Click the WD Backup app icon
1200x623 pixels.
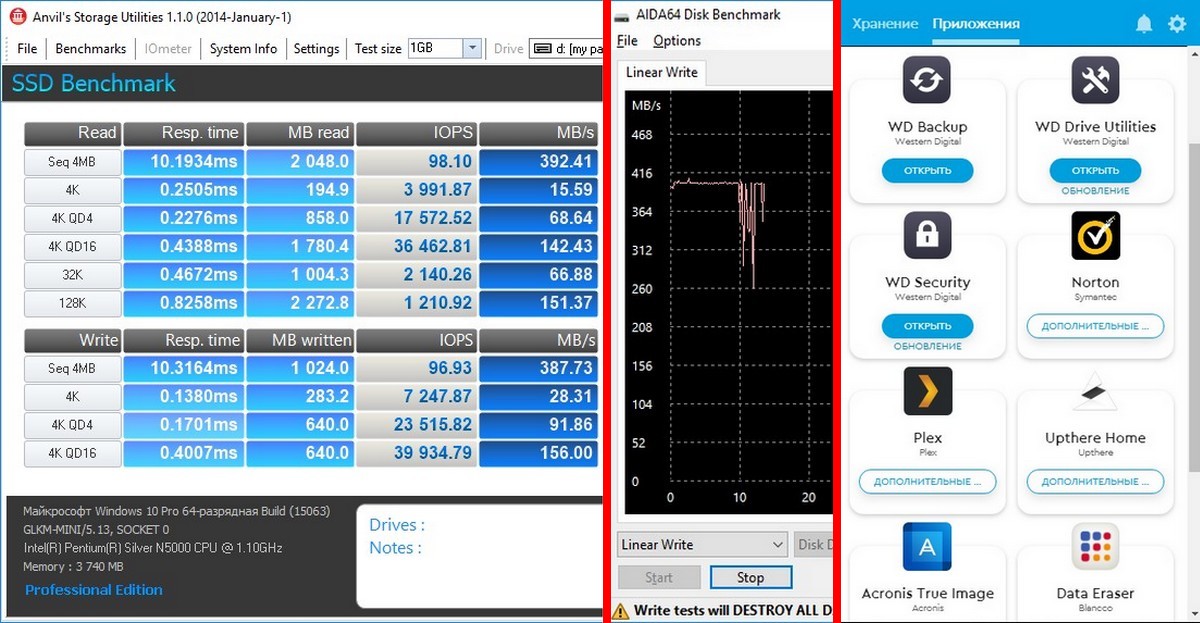(927, 80)
